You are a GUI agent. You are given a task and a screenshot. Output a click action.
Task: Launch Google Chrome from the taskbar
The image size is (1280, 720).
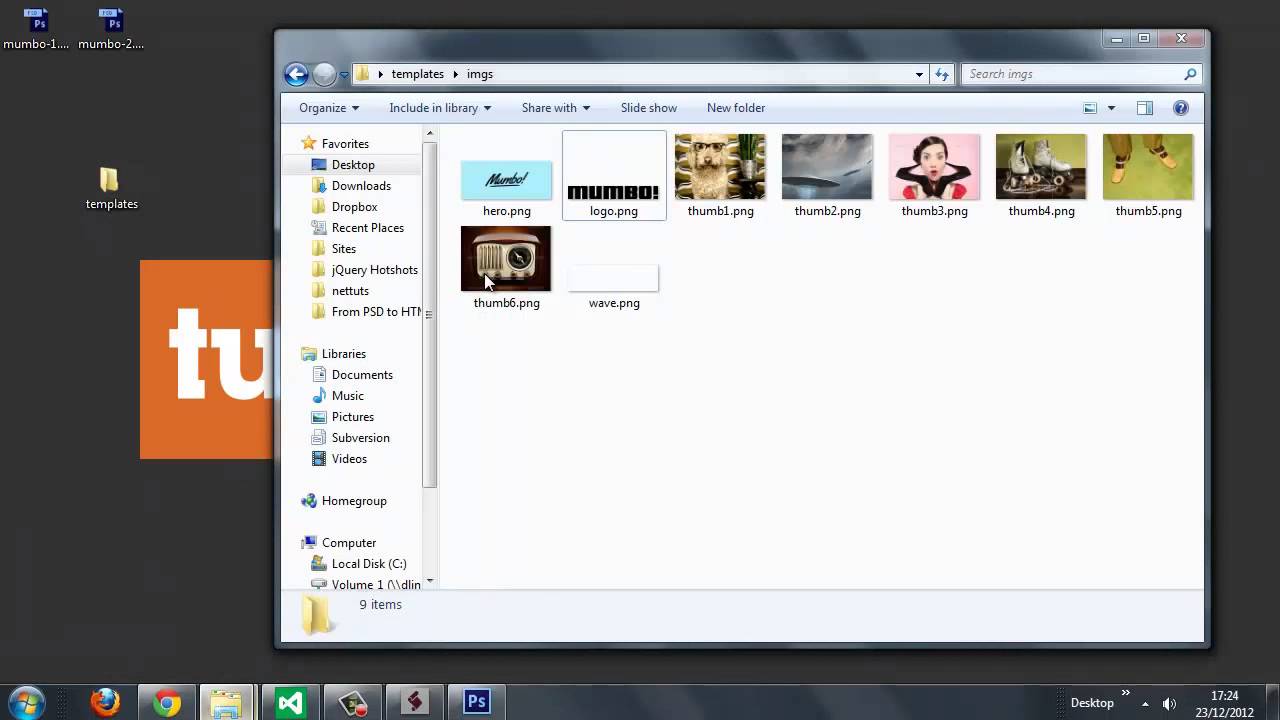coord(167,702)
